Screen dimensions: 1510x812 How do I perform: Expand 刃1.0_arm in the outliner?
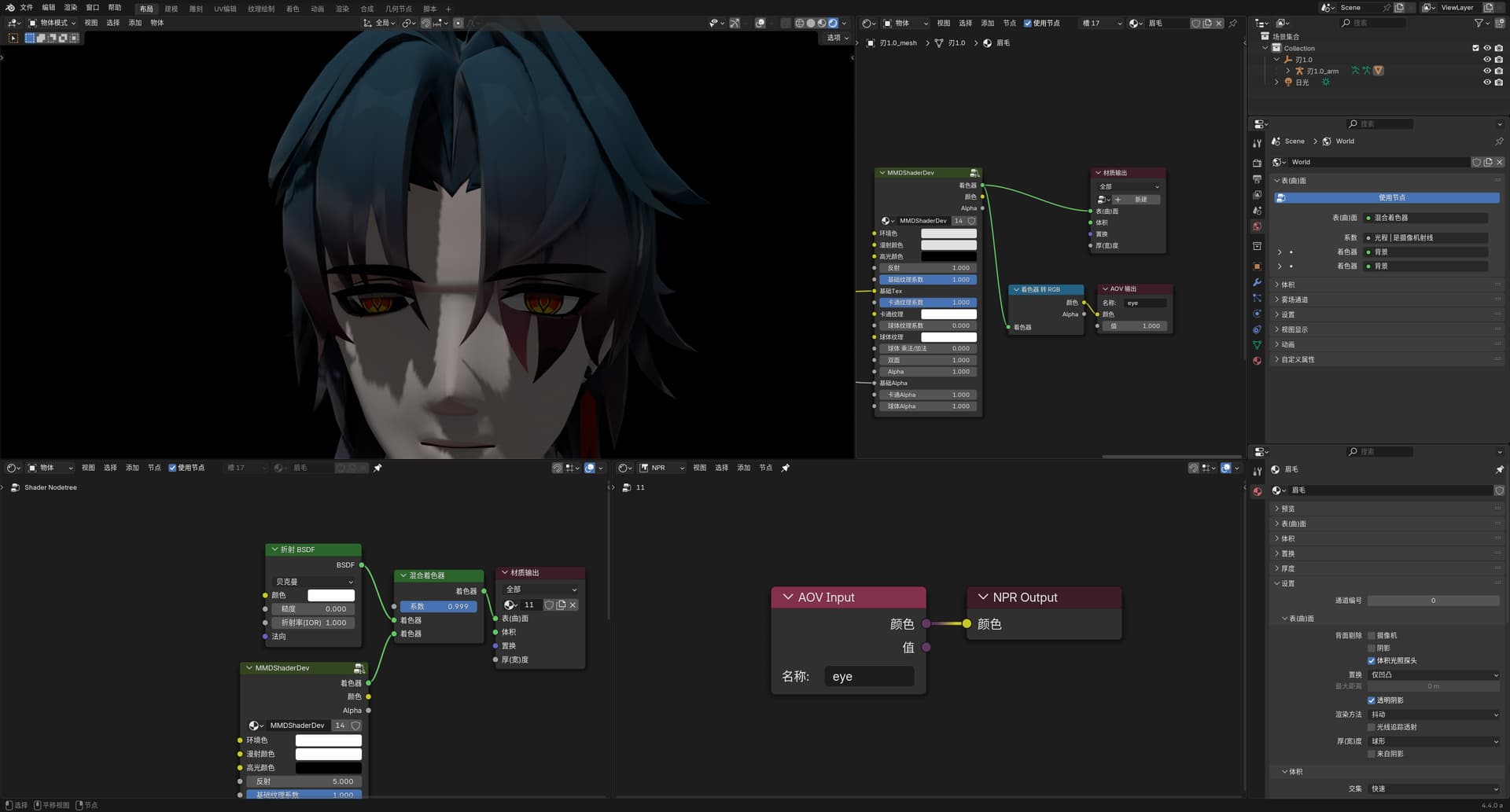click(1287, 71)
